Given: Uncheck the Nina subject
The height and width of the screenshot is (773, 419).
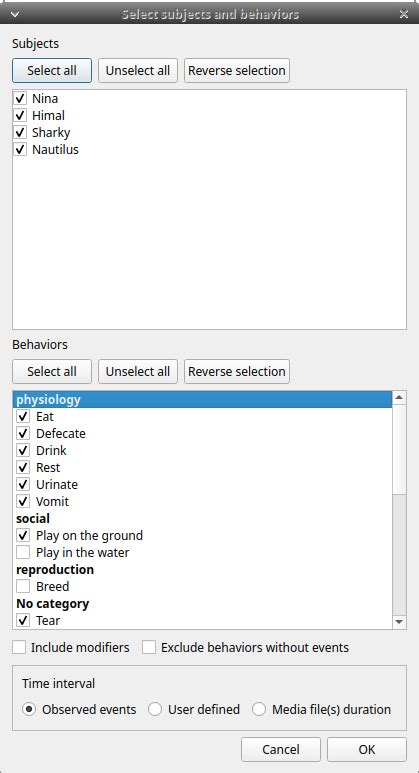Looking at the screenshot, I should point(20,99).
